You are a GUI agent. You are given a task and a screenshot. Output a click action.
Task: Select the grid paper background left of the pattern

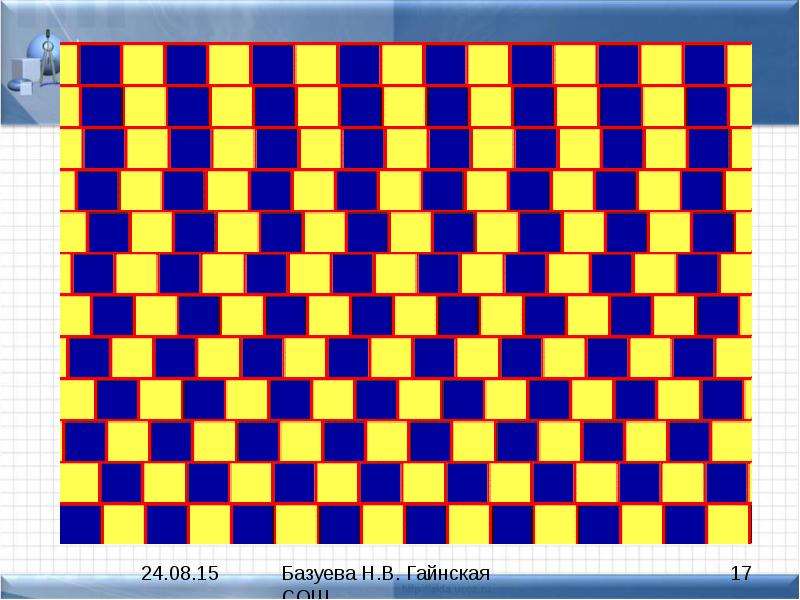click(30, 332)
